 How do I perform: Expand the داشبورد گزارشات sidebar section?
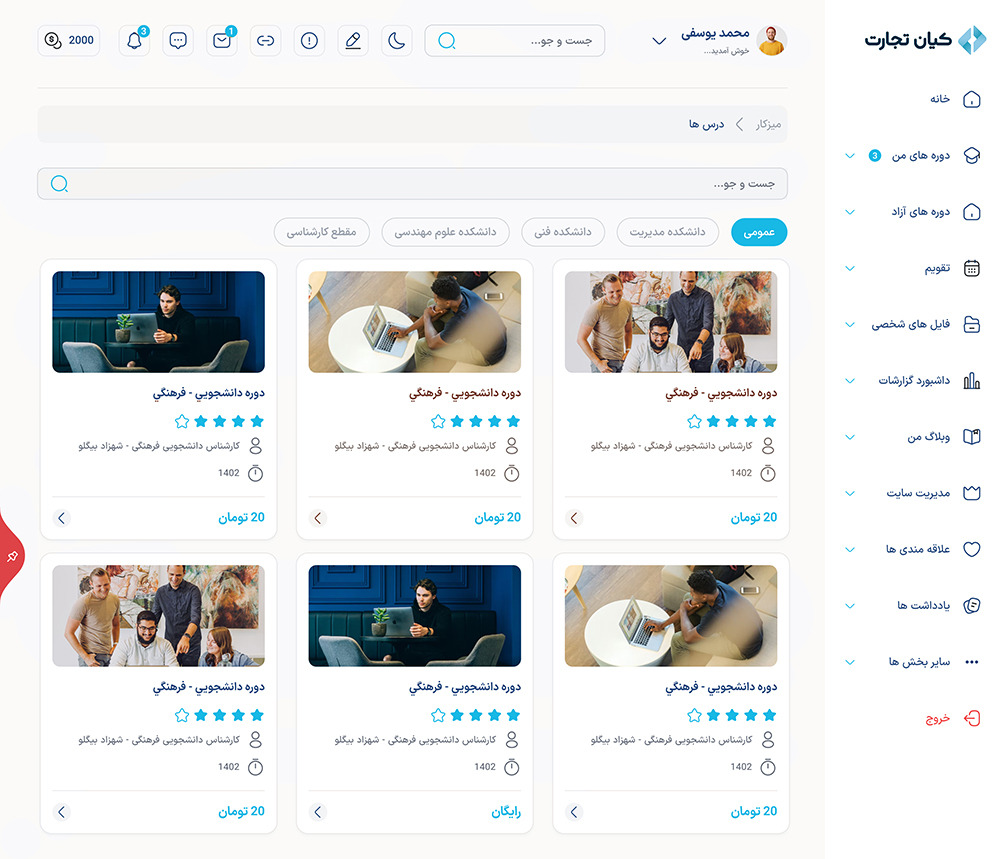(912, 381)
